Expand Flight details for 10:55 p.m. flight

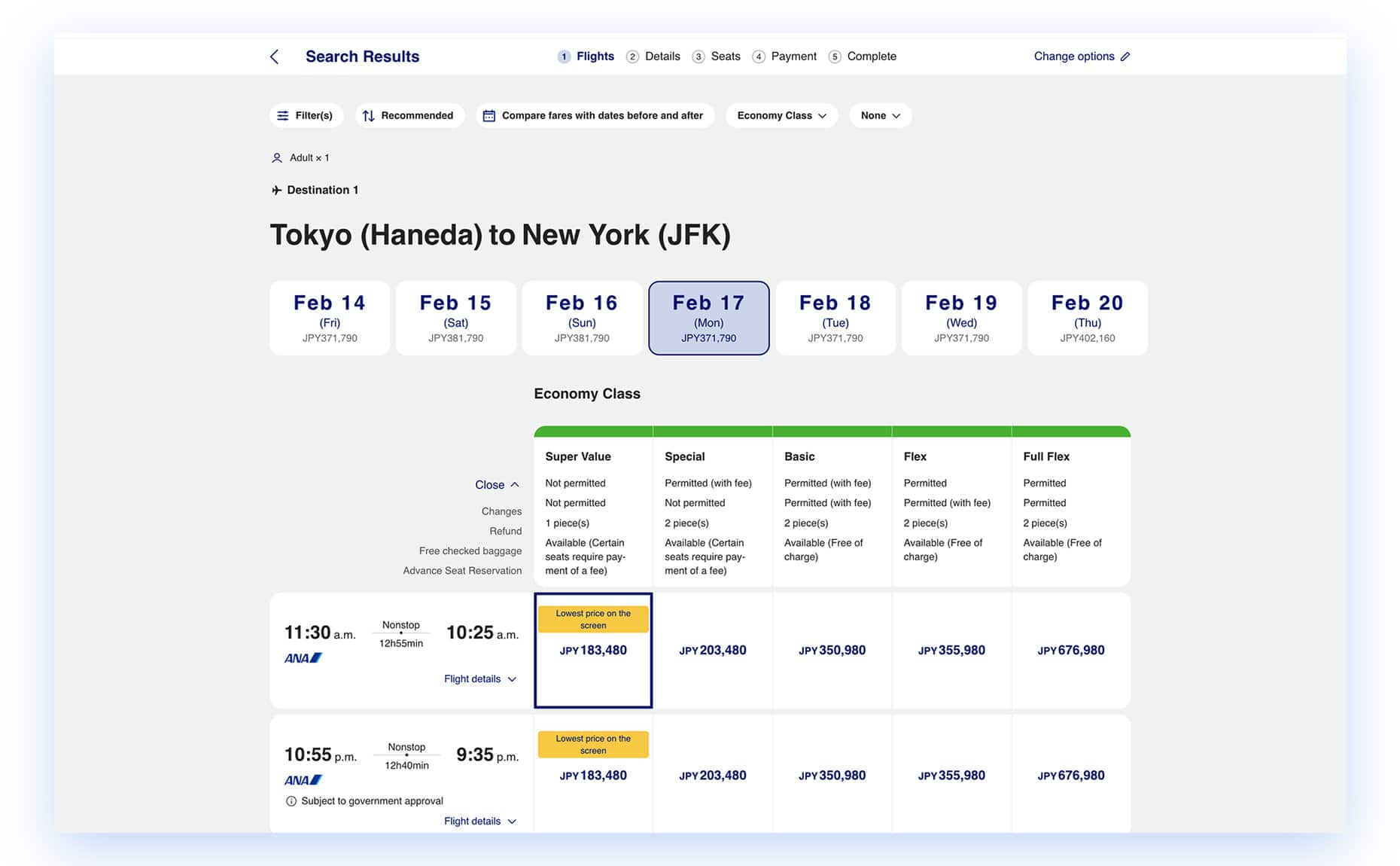click(479, 822)
